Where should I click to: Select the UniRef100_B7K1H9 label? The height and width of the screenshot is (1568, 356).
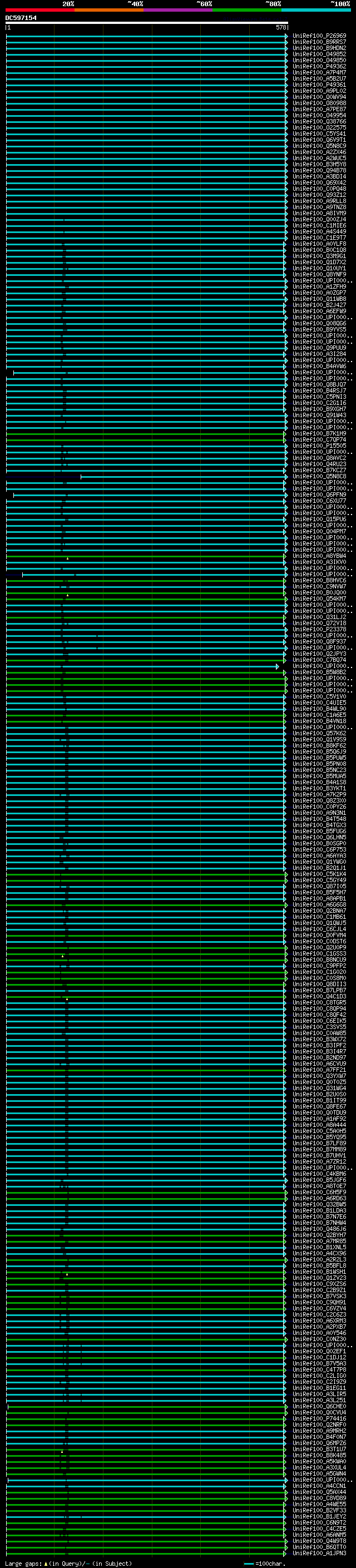(319, 433)
